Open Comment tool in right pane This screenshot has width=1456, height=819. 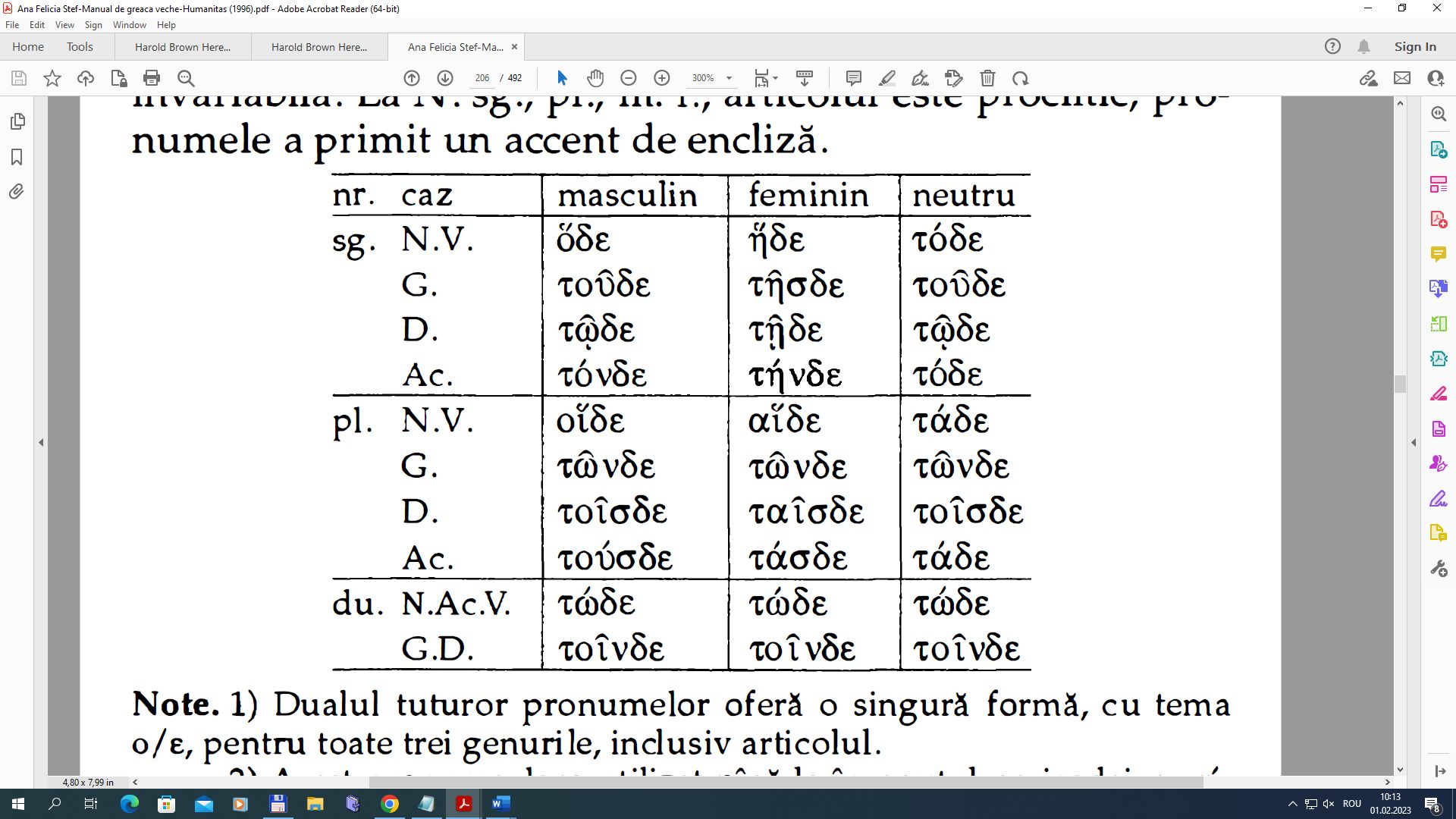(x=1439, y=253)
